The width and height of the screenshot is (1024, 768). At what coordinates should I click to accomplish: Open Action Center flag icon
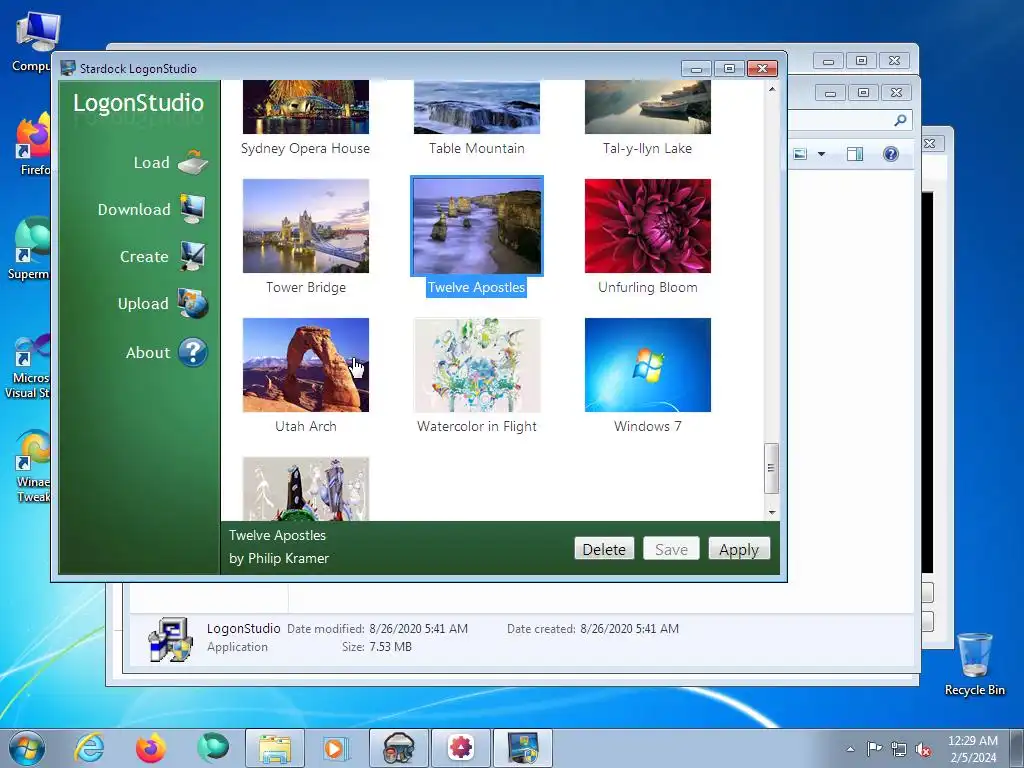pos(874,749)
